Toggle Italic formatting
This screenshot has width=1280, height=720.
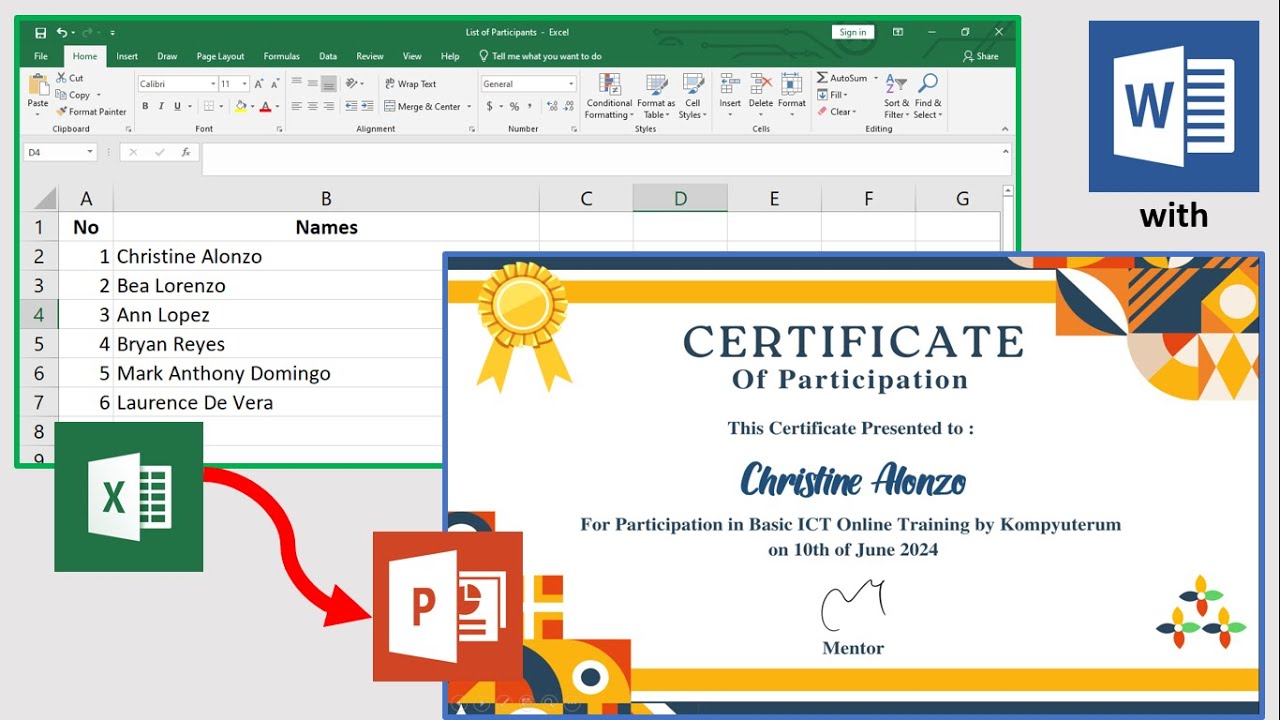[161, 106]
